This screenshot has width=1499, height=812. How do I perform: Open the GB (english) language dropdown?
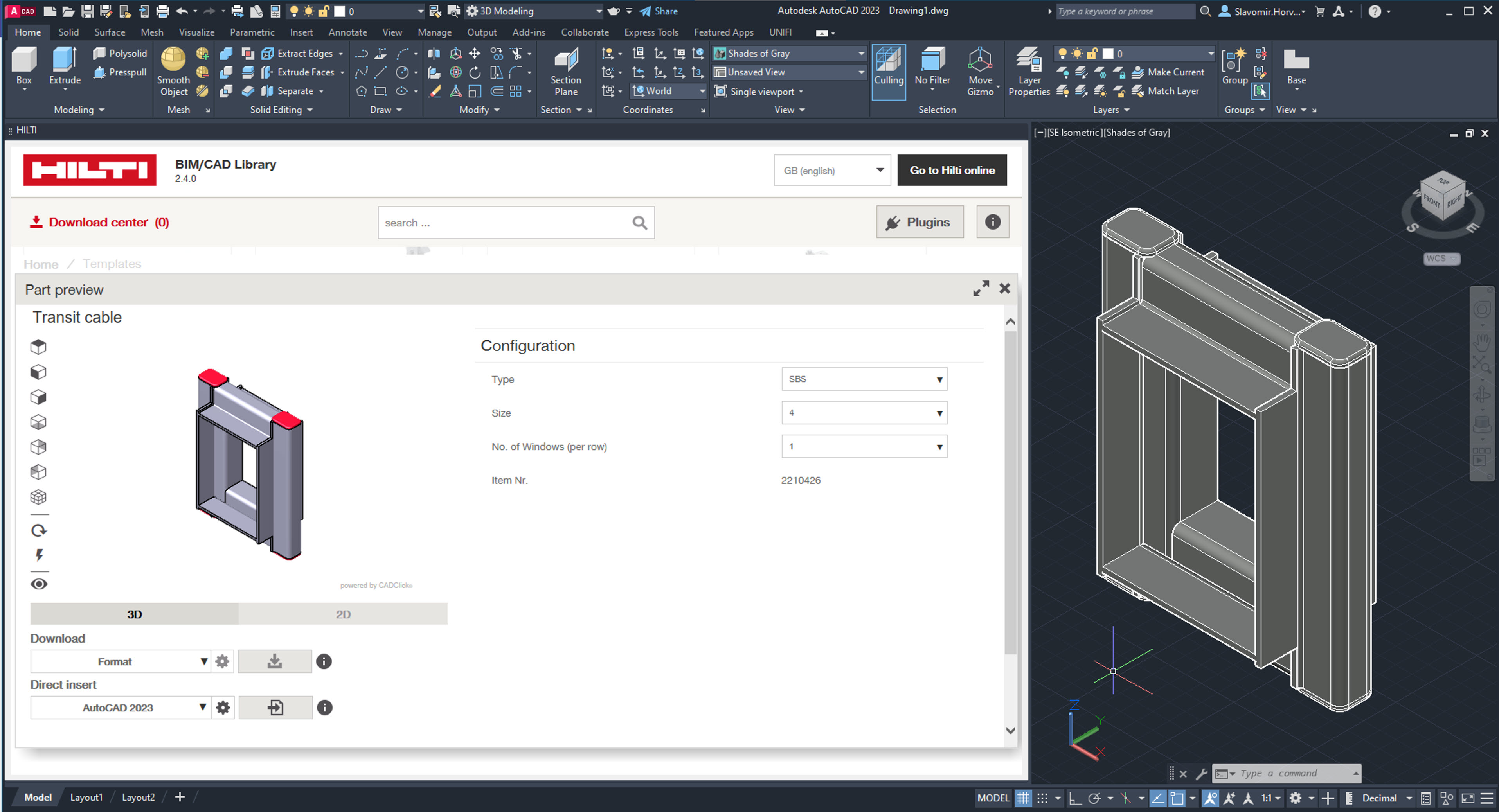(x=831, y=171)
